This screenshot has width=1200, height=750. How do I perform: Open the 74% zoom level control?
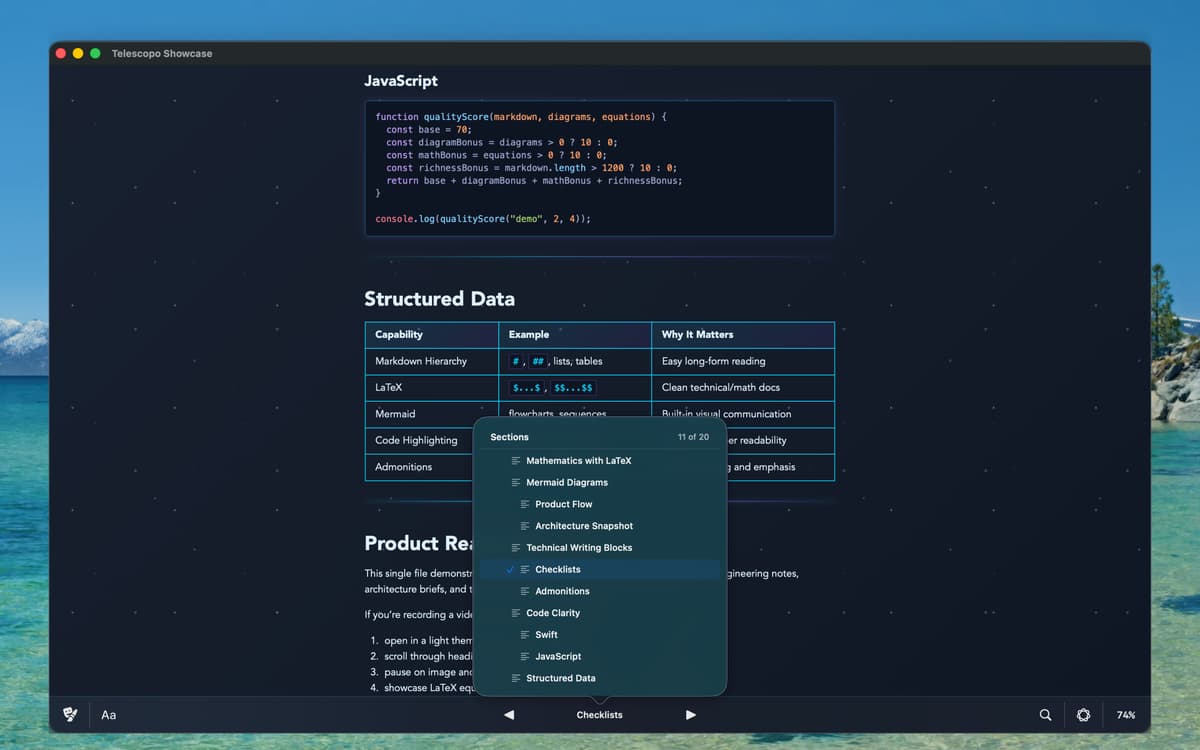(1126, 715)
